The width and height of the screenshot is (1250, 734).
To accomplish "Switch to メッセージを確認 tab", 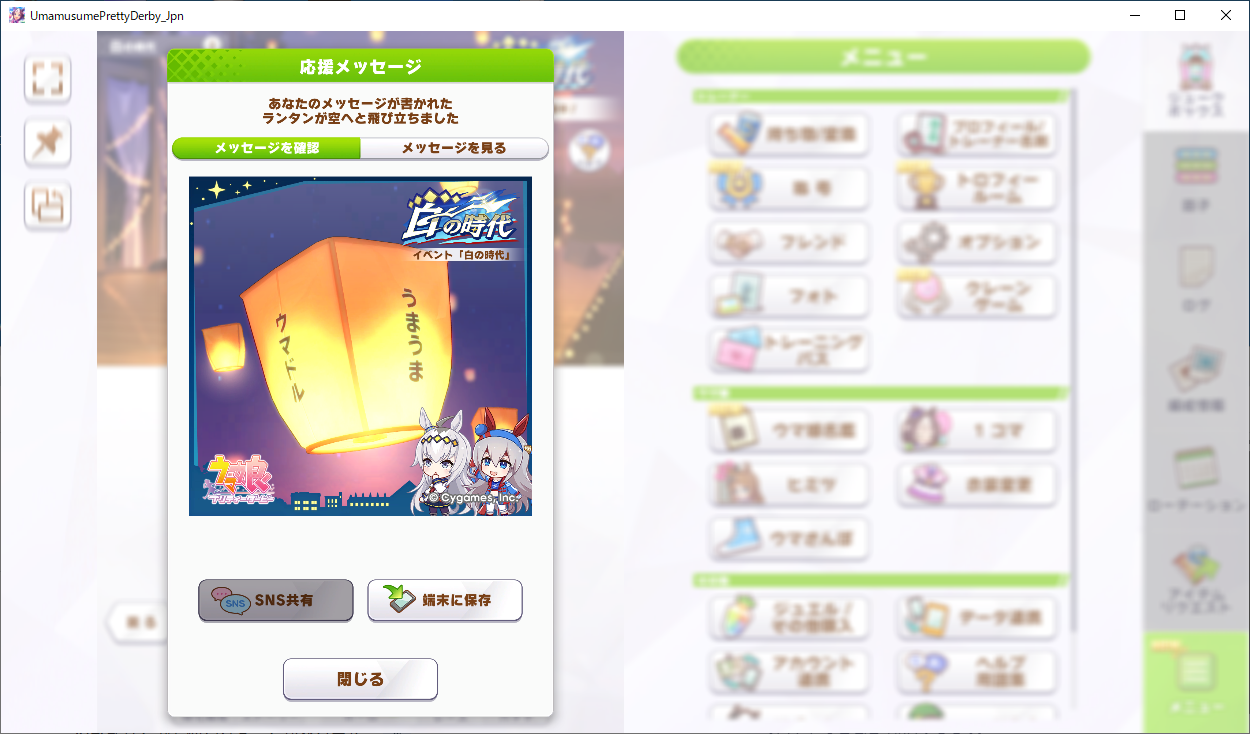I will pos(267,148).
